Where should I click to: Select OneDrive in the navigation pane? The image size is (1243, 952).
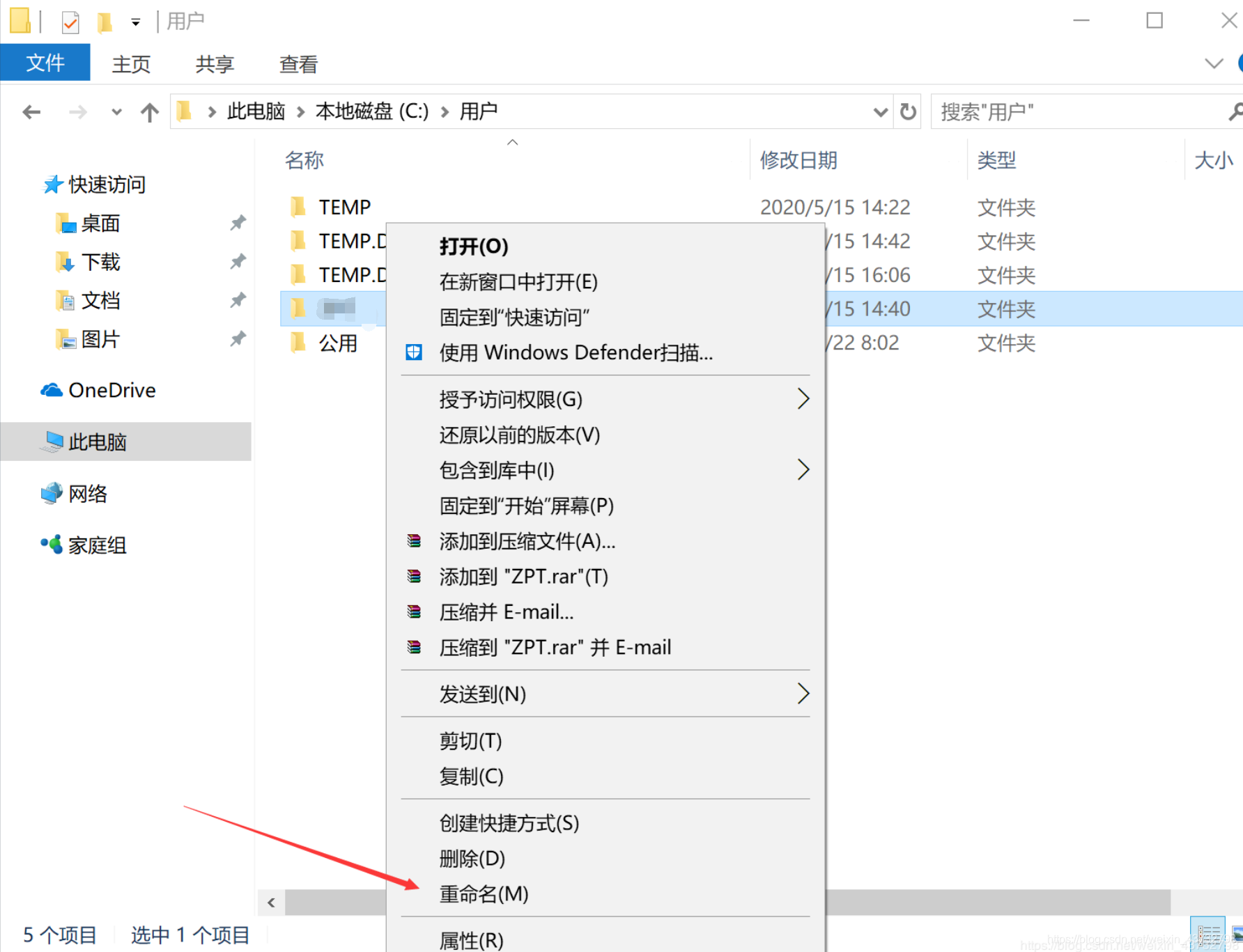(98, 390)
